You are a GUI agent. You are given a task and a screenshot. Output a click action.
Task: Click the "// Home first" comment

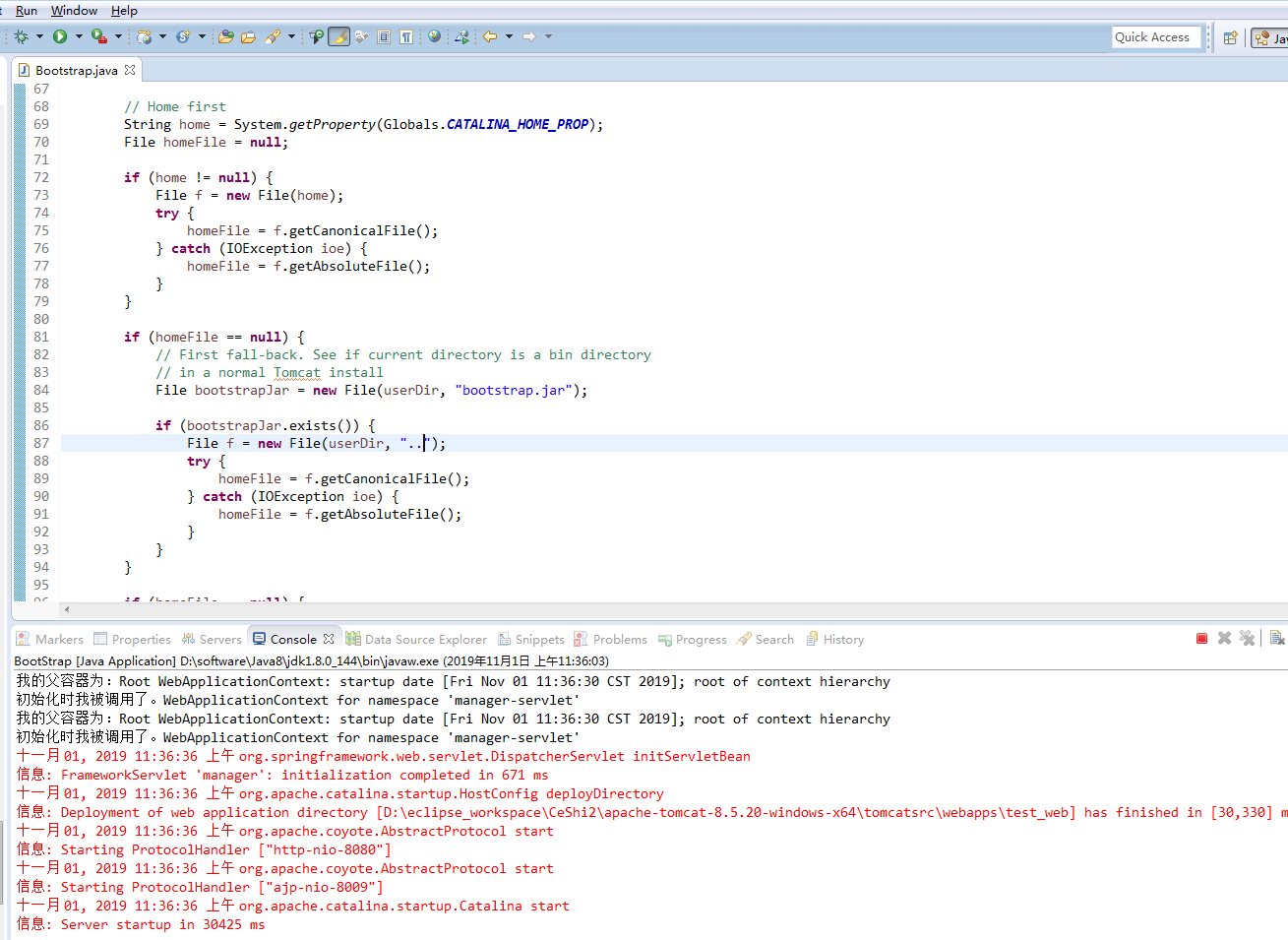point(175,106)
